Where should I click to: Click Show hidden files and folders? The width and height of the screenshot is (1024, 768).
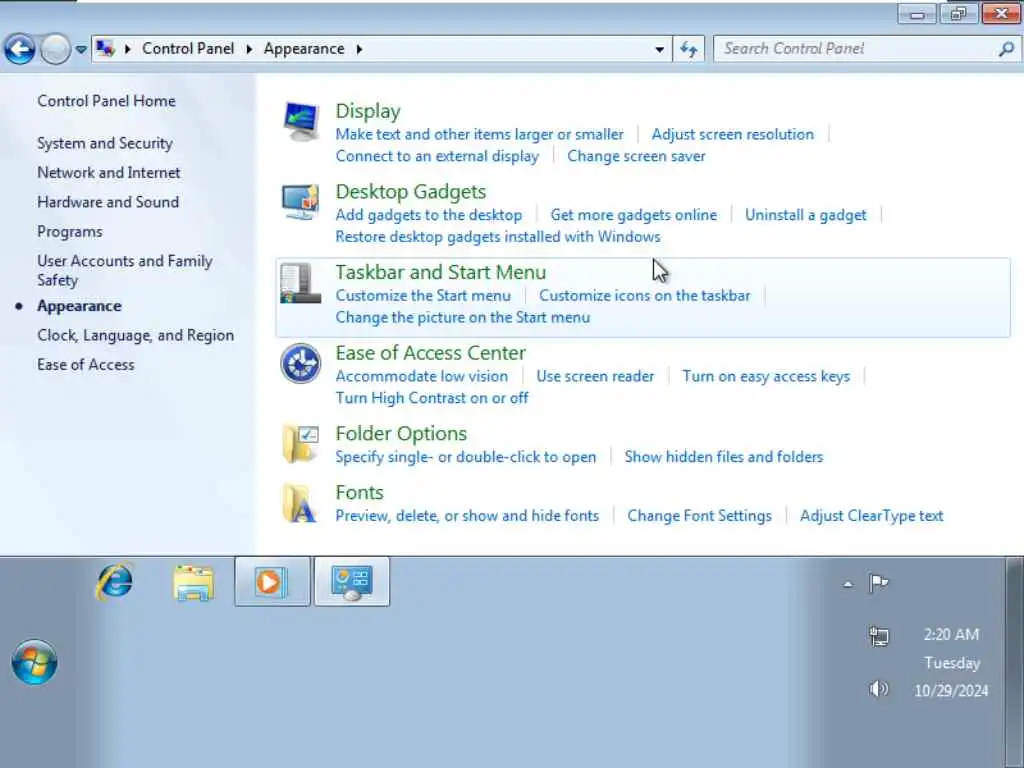tap(724, 457)
